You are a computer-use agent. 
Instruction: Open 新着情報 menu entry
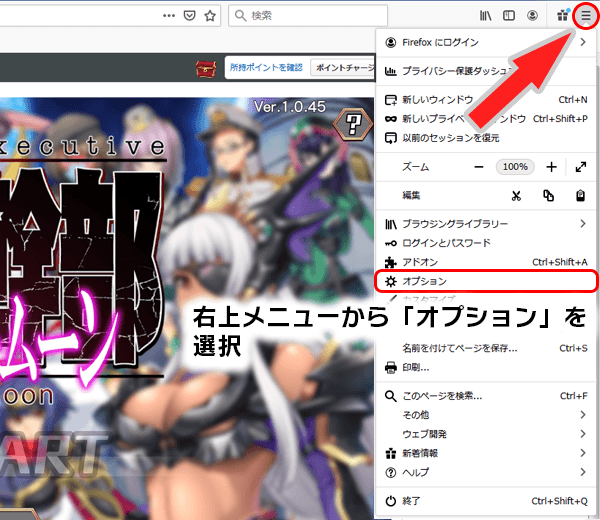(x=486, y=453)
